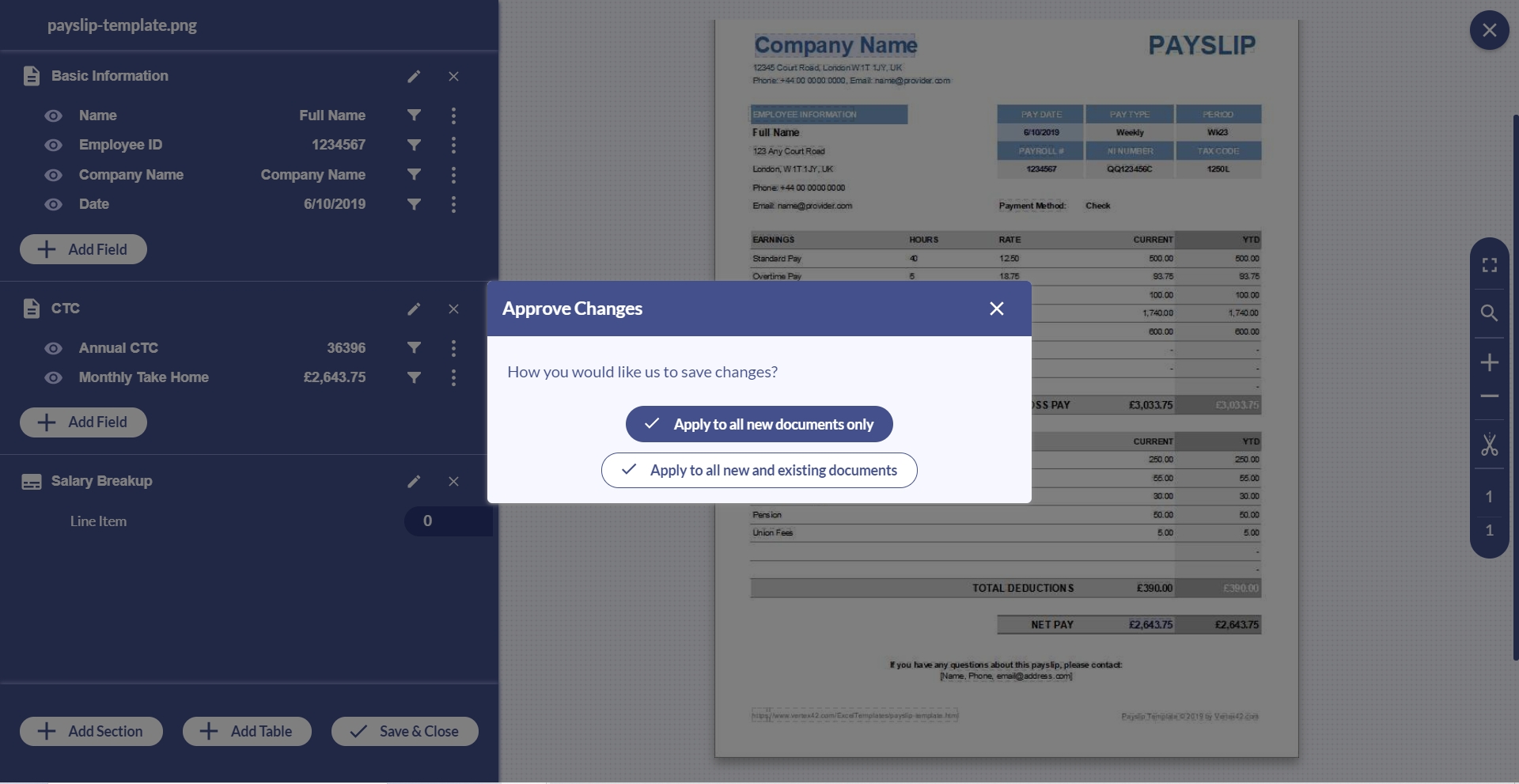Close the document viewer with round X button

coord(1489,30)
